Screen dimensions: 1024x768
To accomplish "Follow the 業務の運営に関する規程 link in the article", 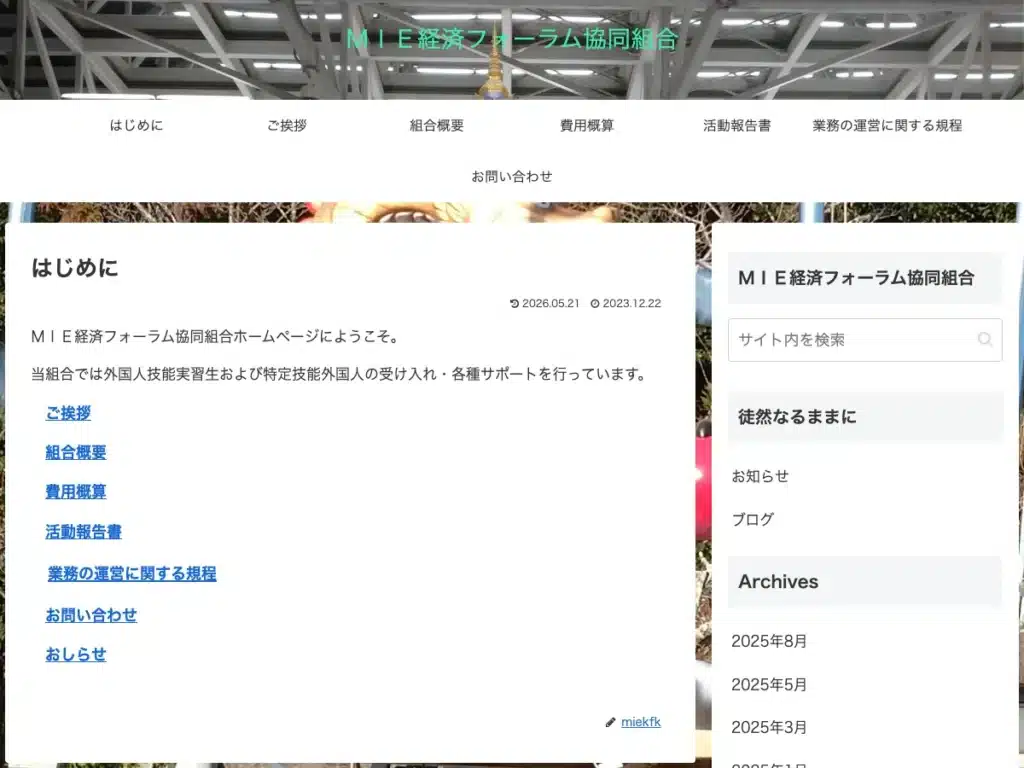I will 132,573.
